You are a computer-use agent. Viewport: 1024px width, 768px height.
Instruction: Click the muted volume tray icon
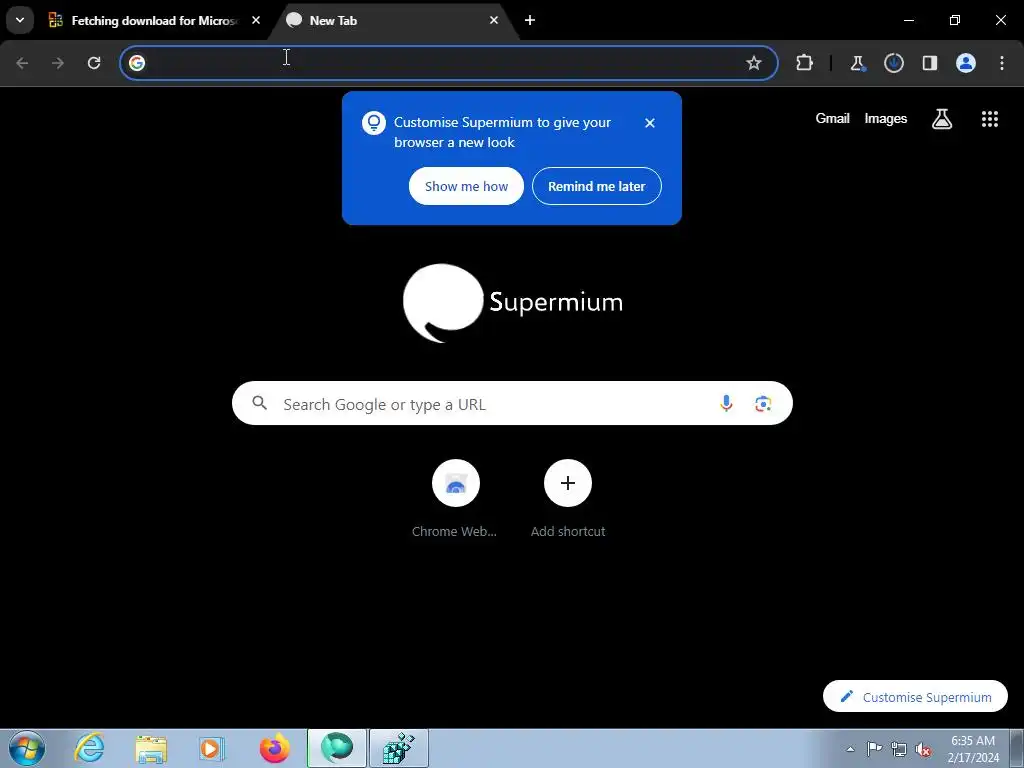[x=923, y=749]
